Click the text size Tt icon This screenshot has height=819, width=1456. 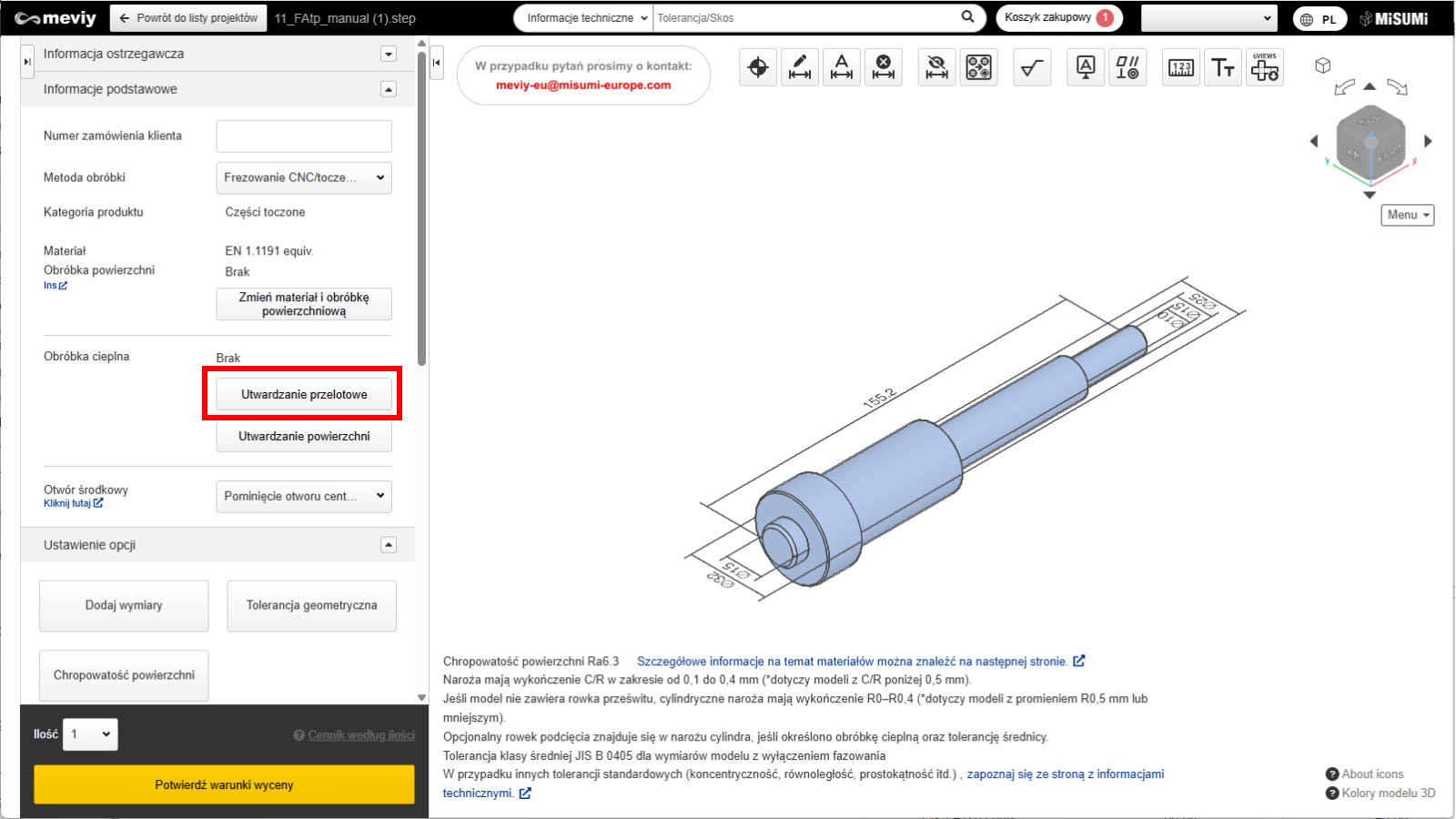tap(1222, 67)
